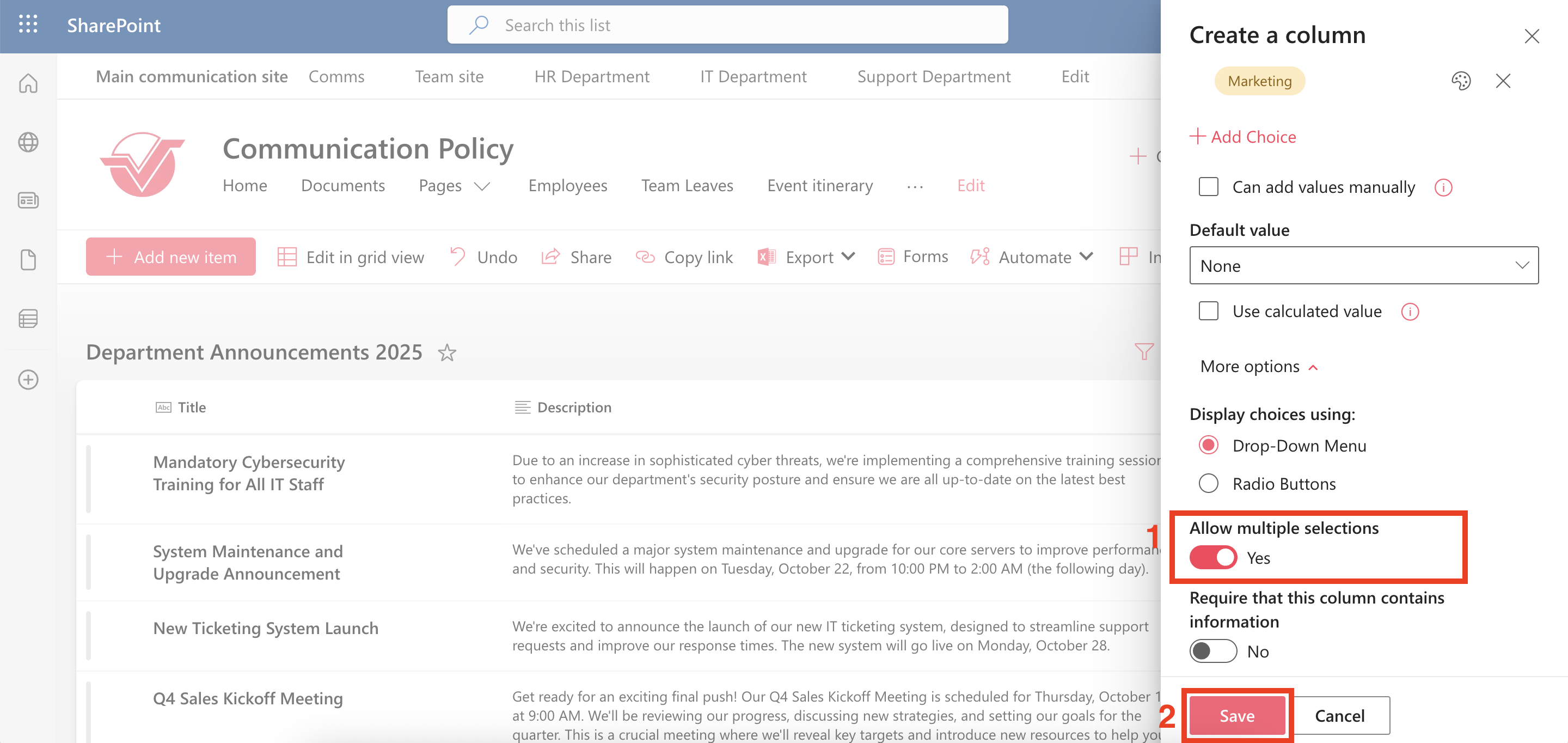Image resolution: width=1568 pixels, height=743 pixels.
Task: Click the Home icon in left rail
Action: click(28, 83)
